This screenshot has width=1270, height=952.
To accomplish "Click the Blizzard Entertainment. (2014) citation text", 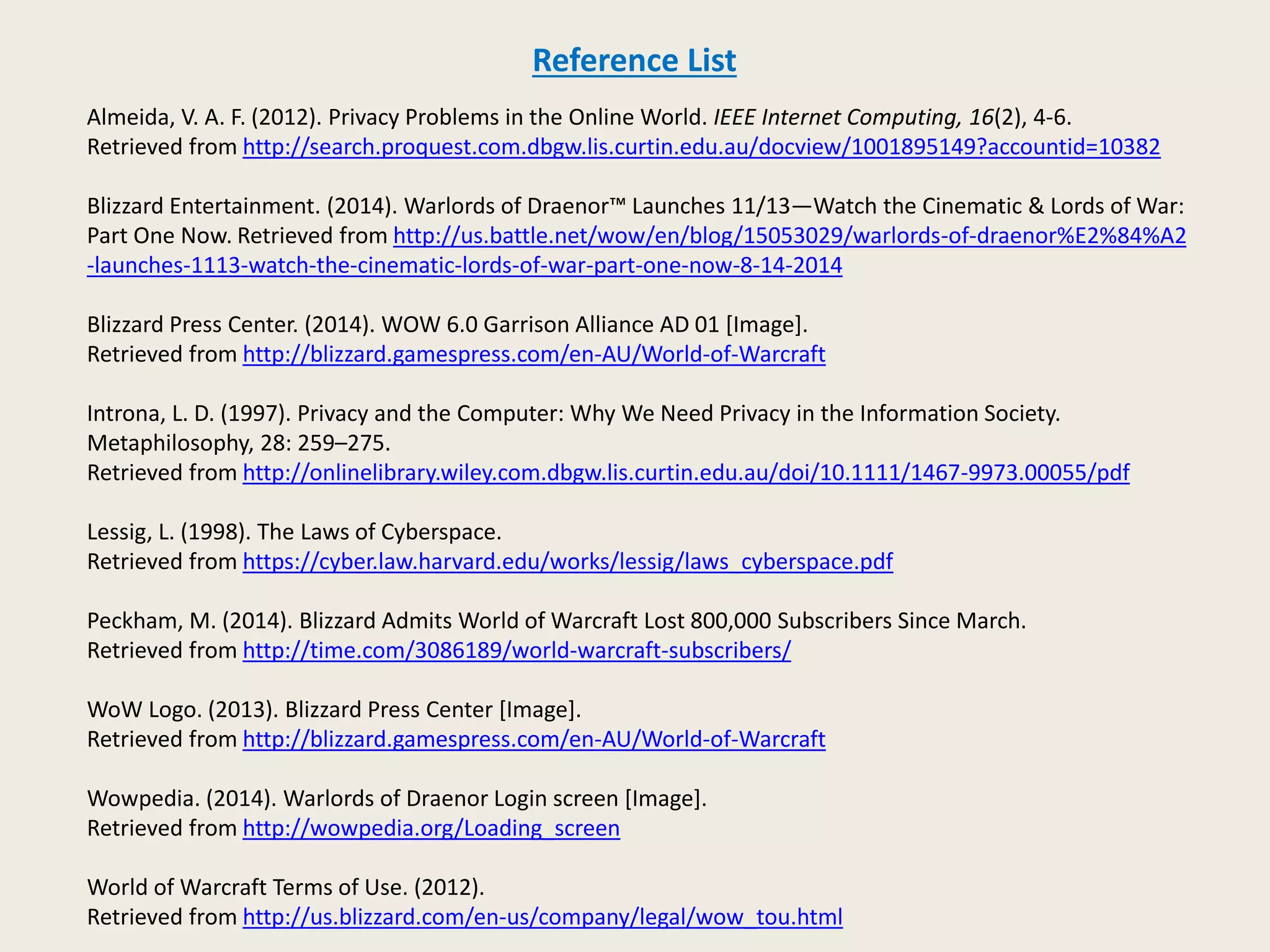I will [x=636, y=206].
